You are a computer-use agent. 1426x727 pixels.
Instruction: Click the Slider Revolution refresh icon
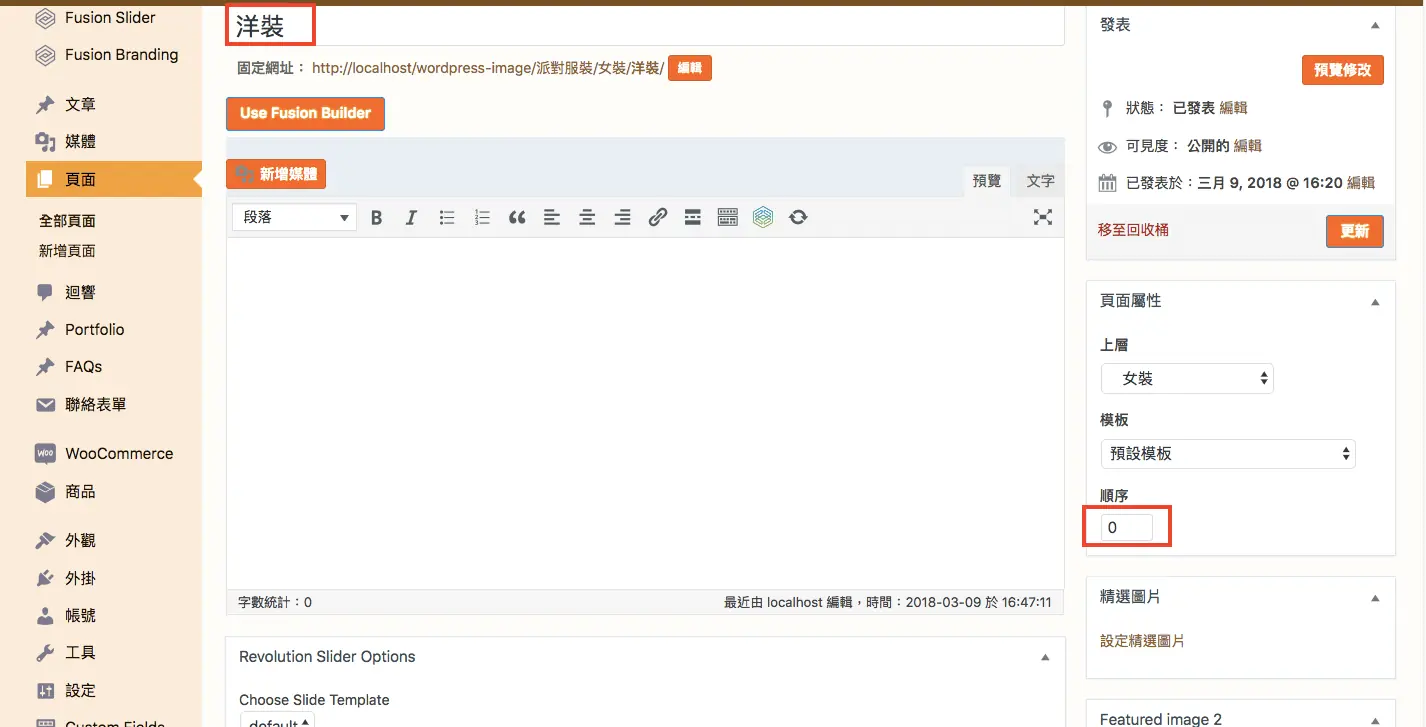pyautogui.click(x=798, y=217)
